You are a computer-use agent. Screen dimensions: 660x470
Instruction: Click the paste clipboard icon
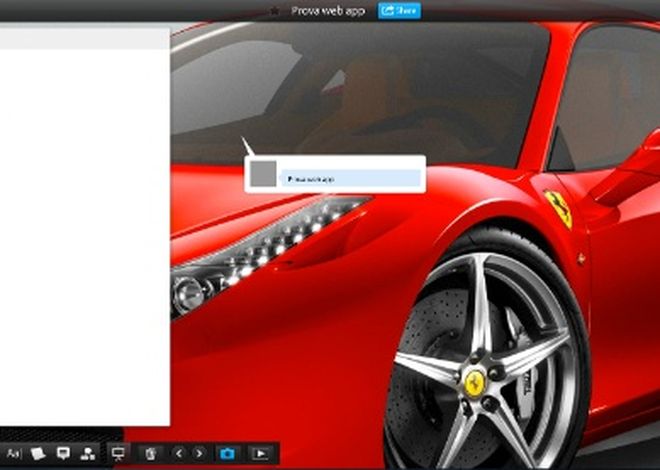click(151, 454)
